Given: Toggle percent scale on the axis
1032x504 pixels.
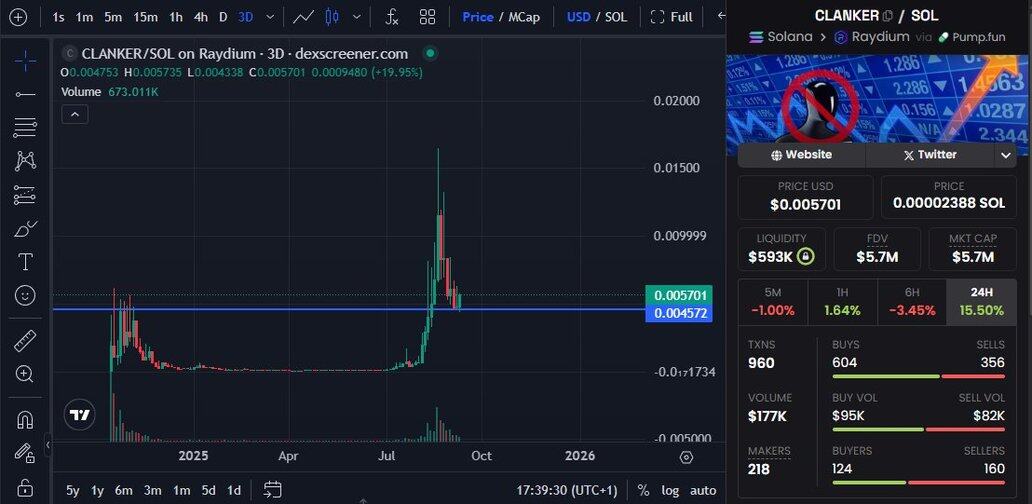Looking at the screenshot, I should (643, 490).
